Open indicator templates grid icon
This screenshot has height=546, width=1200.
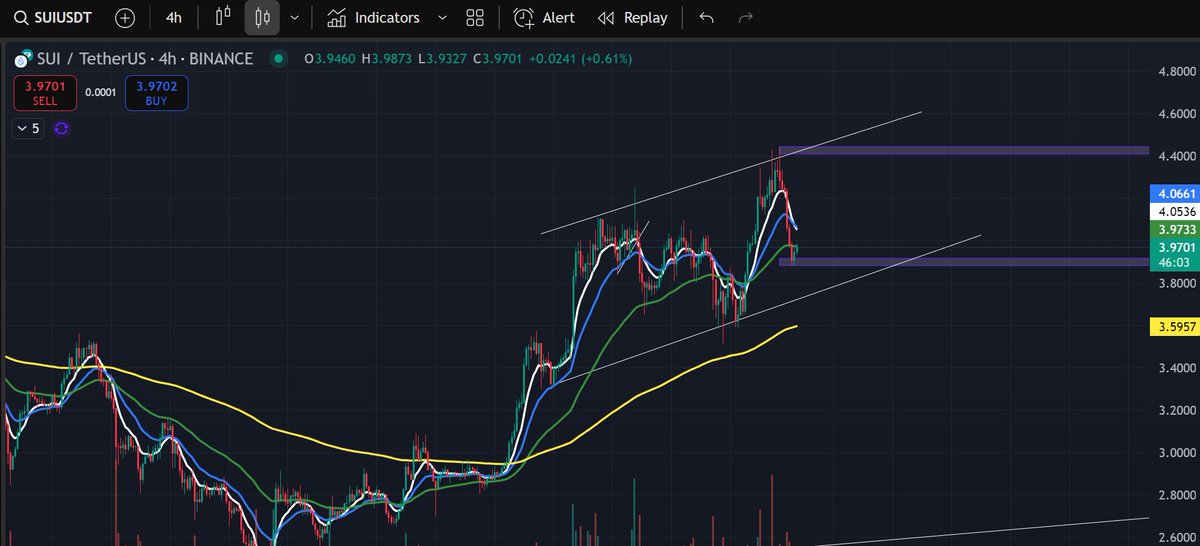(475, 18)
